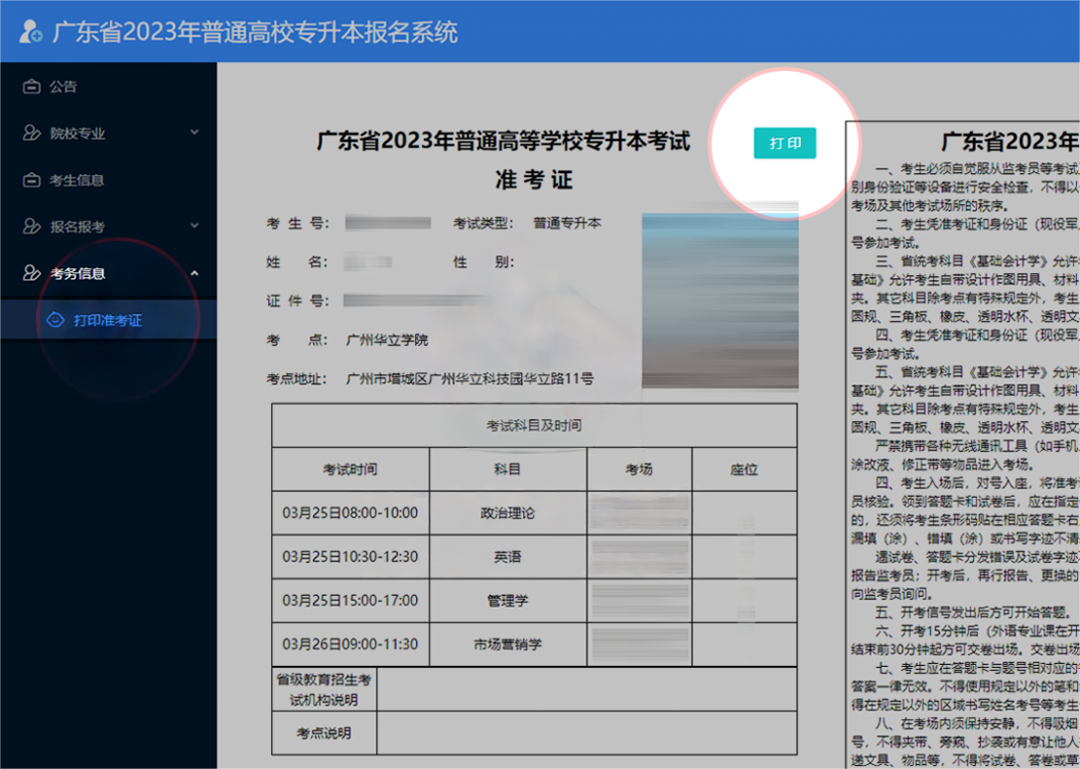The height and width of the screenshot is (769, 1080).
Task: Click the 市场营销学 subject cell
Action: (x=508, y=644)
